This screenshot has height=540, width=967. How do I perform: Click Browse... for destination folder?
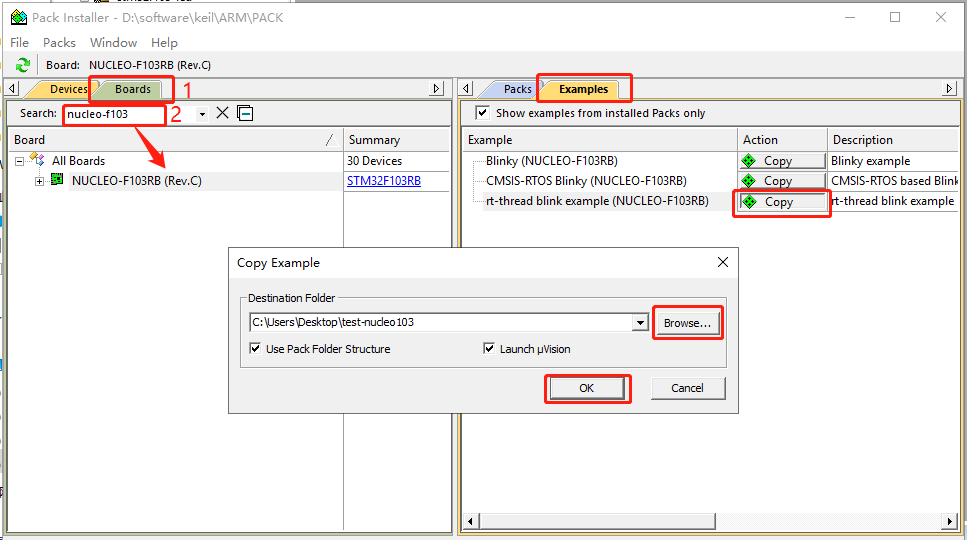click(x=687, y=322)
